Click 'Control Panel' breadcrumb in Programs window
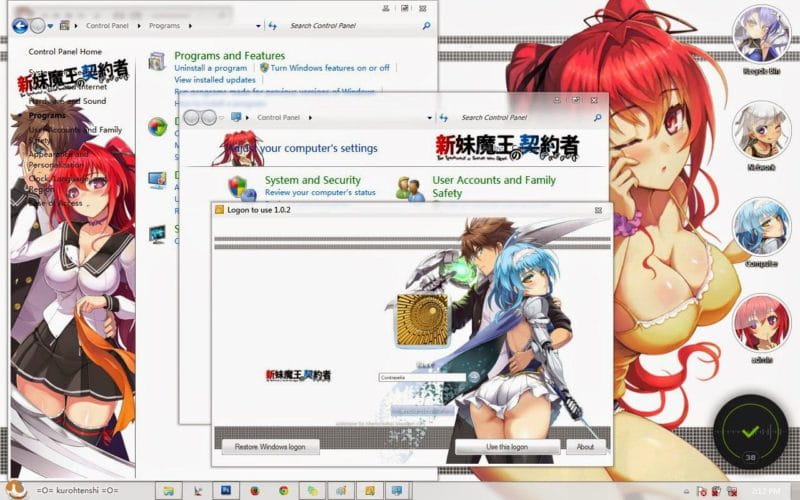800x500 pixels. [107, 26]
